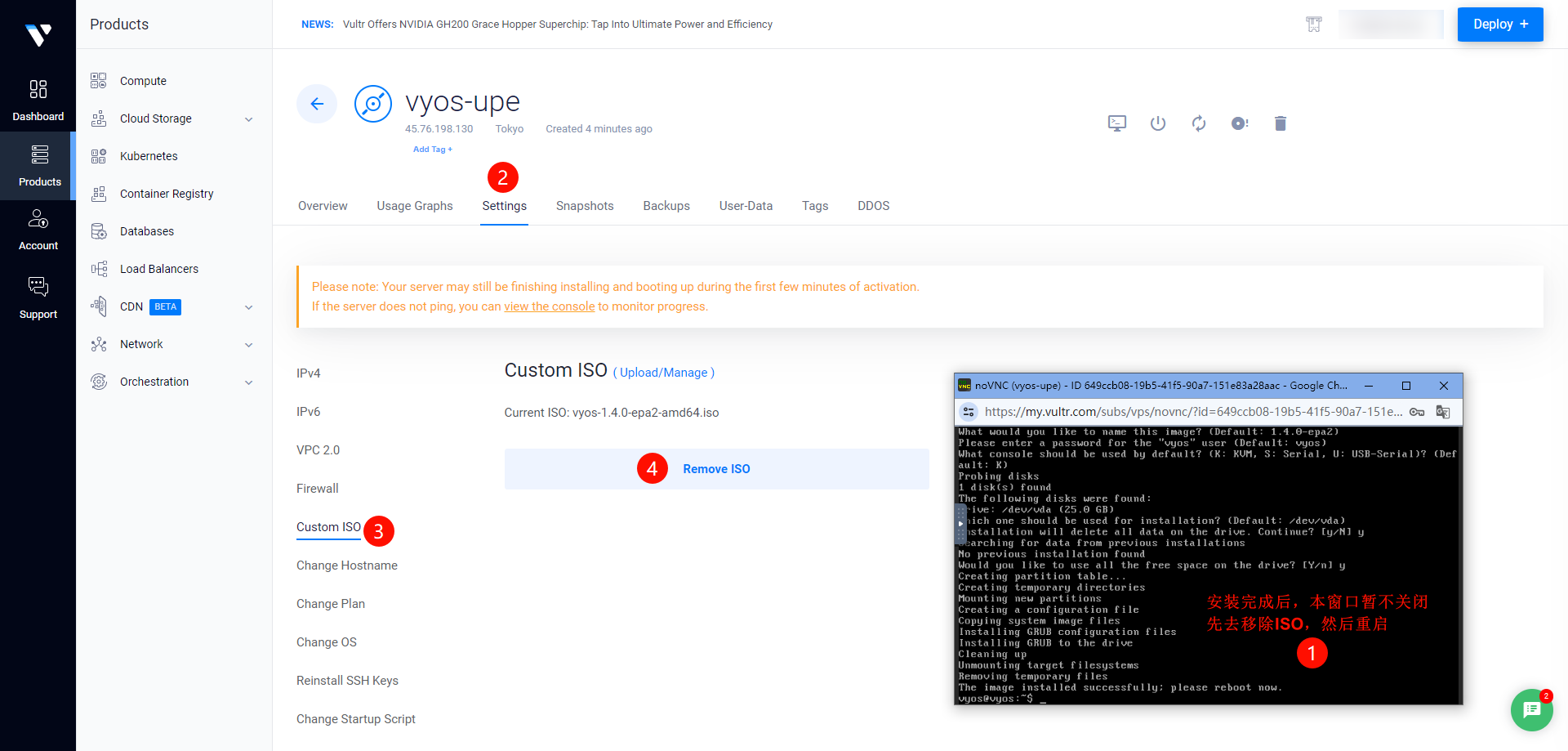The height and width of the screenshot is (751, 1568).
Task: Click the password key icon in noVNC window
Action: [x=1417, y=412]
